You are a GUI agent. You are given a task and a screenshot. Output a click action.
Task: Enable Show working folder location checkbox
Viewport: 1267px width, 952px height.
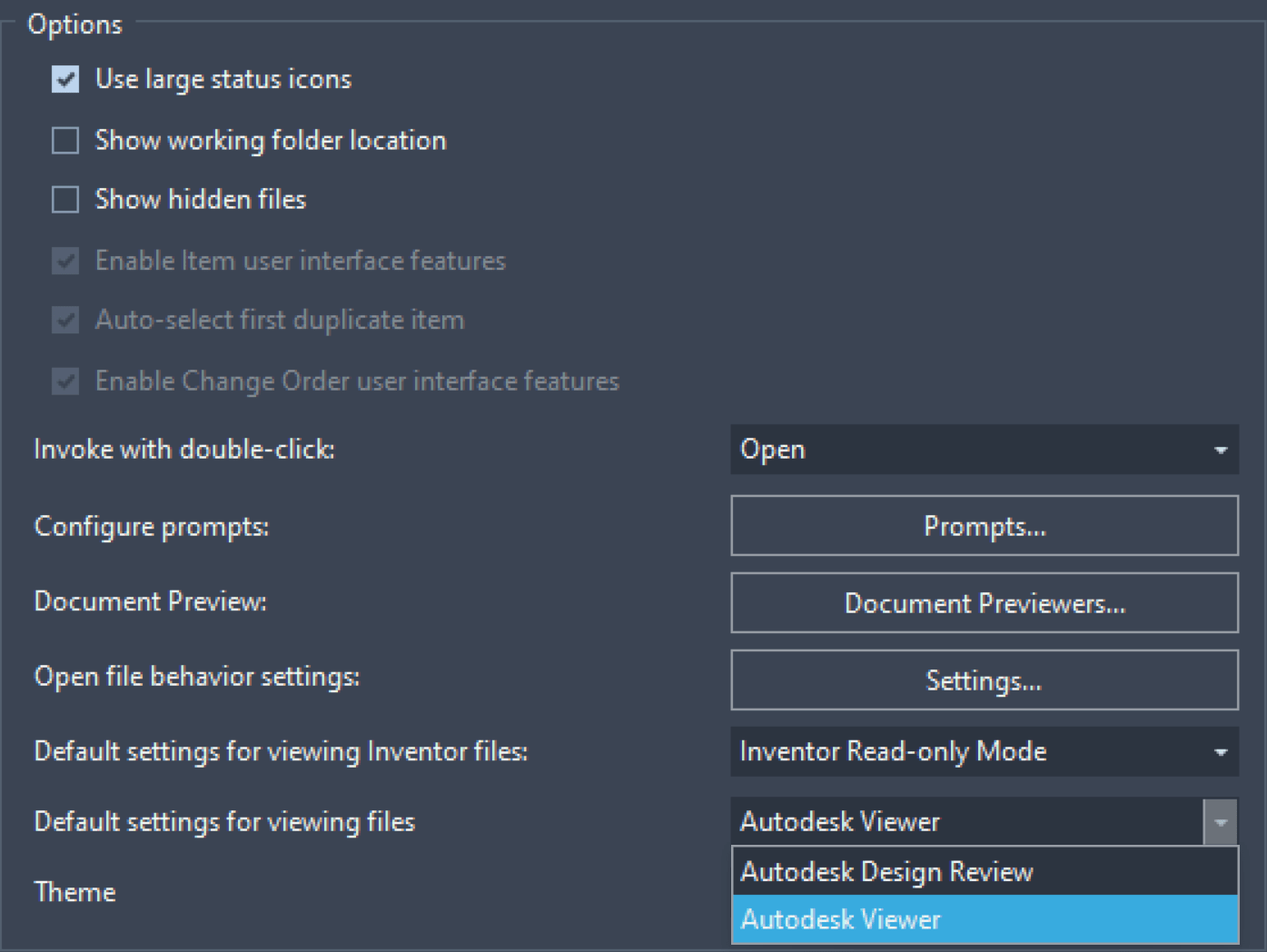coord(65,141)
